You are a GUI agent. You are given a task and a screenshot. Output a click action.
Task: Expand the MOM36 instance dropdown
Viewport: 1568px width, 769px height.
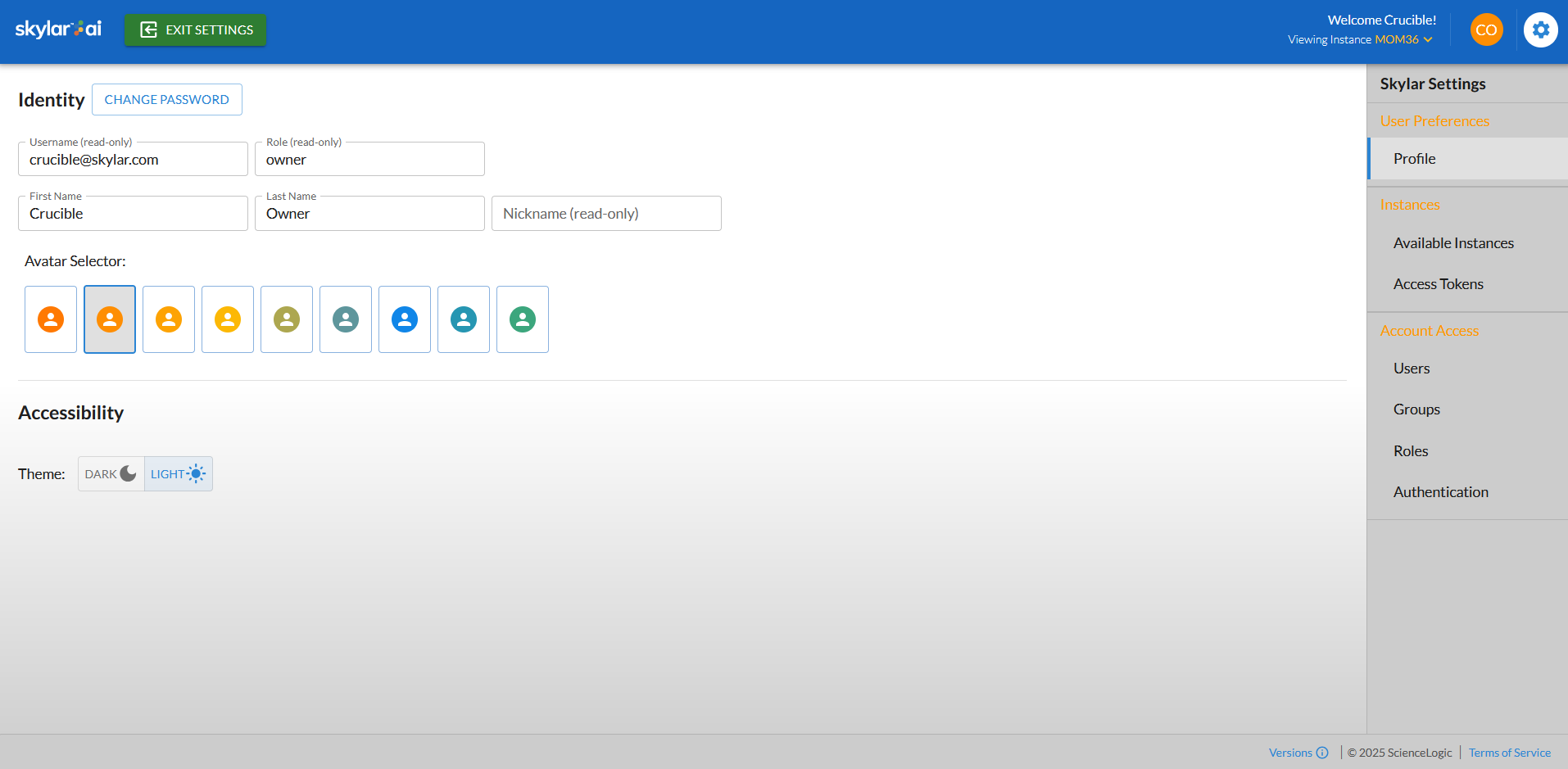(1403, 39)
